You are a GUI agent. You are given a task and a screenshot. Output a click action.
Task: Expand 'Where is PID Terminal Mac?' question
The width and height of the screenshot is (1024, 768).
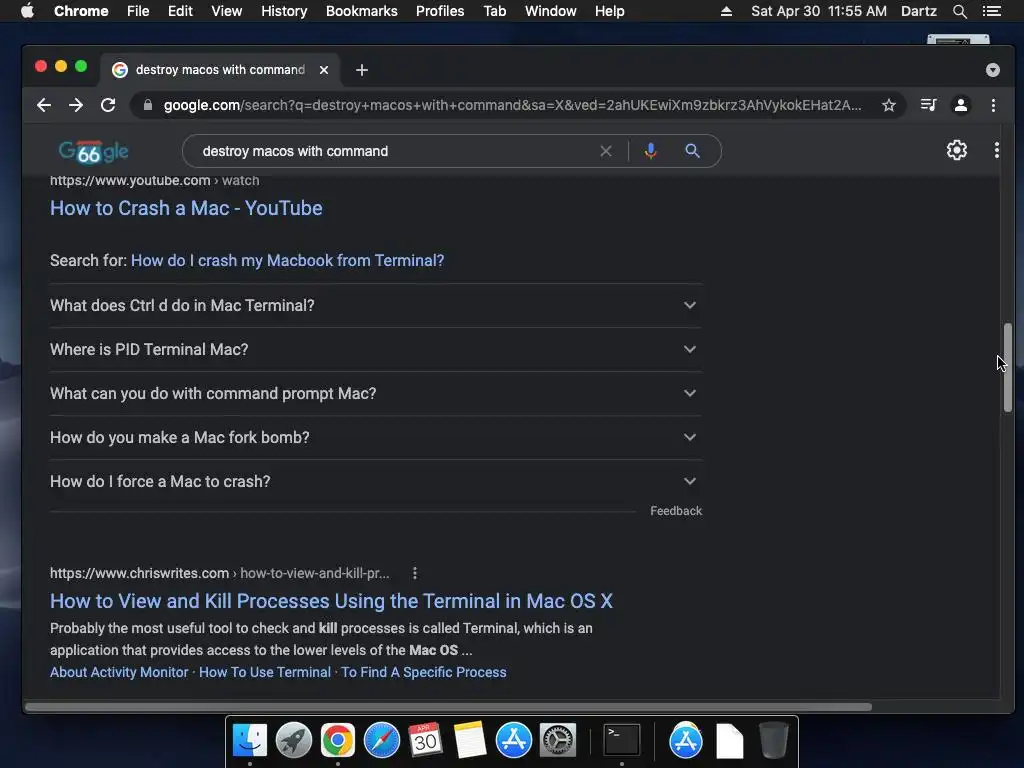tap(376, 349)
